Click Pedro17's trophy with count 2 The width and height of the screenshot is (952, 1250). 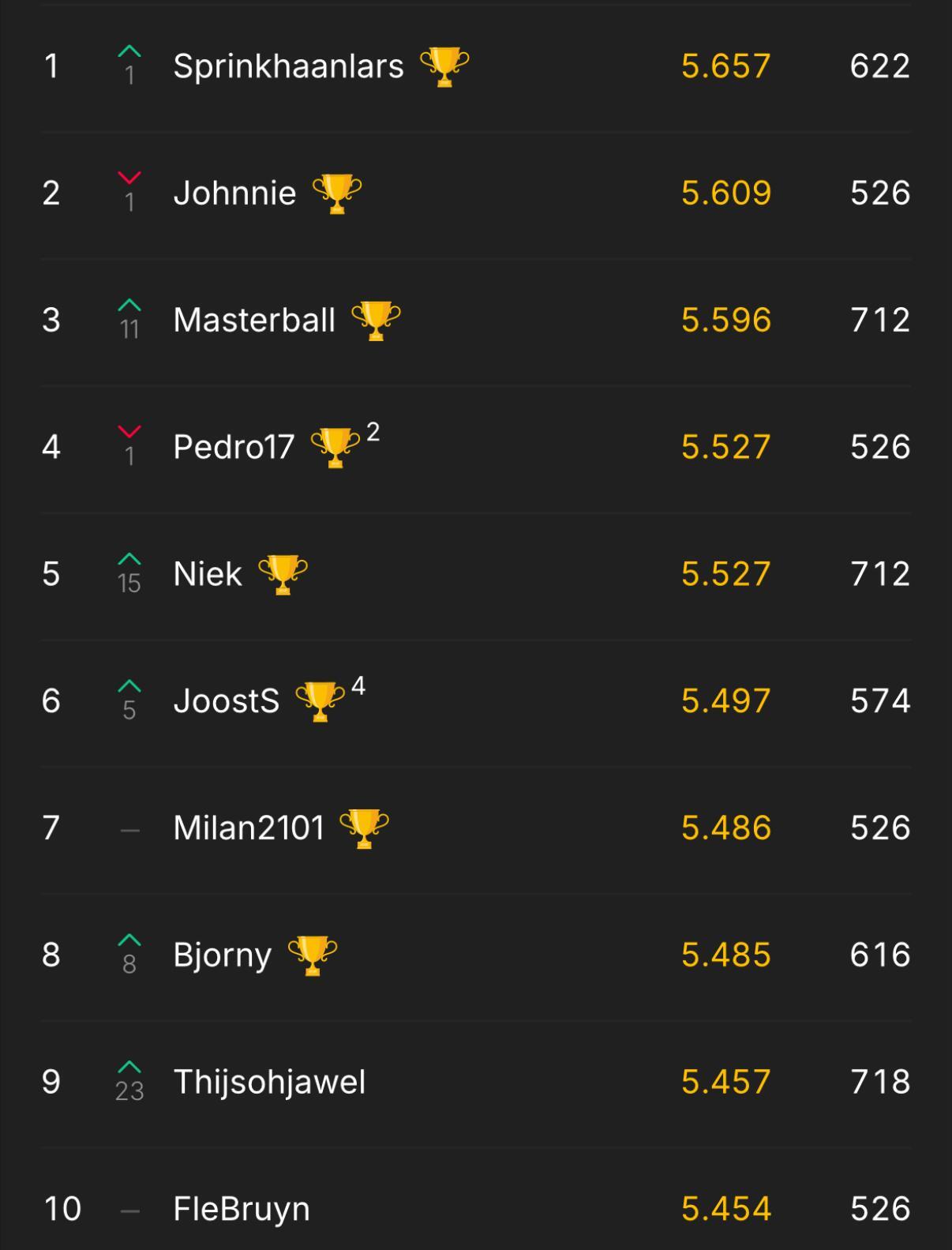click(345, 447)
